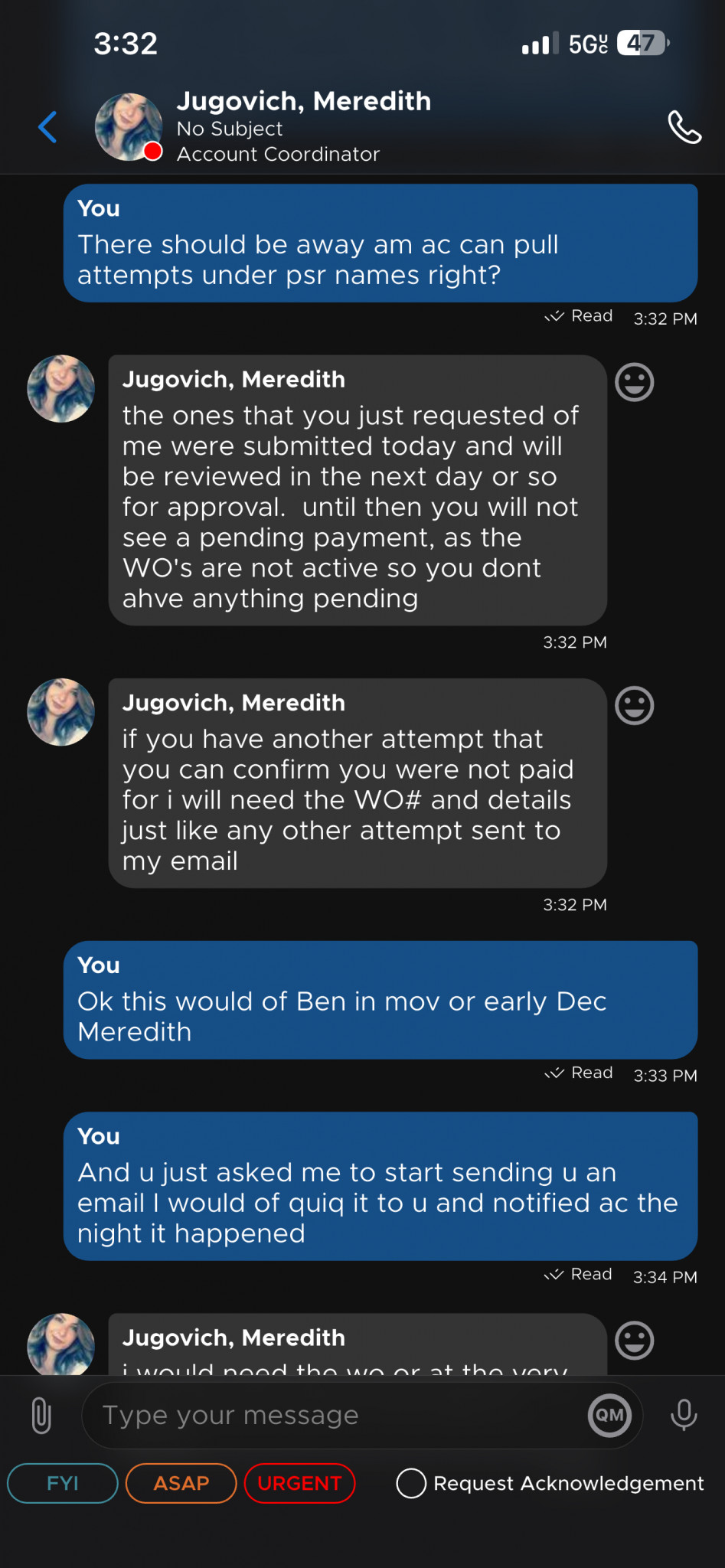Flag the message as URGENT
The width and height of the screenshot is (725, 1568).
pos(299,1483)
